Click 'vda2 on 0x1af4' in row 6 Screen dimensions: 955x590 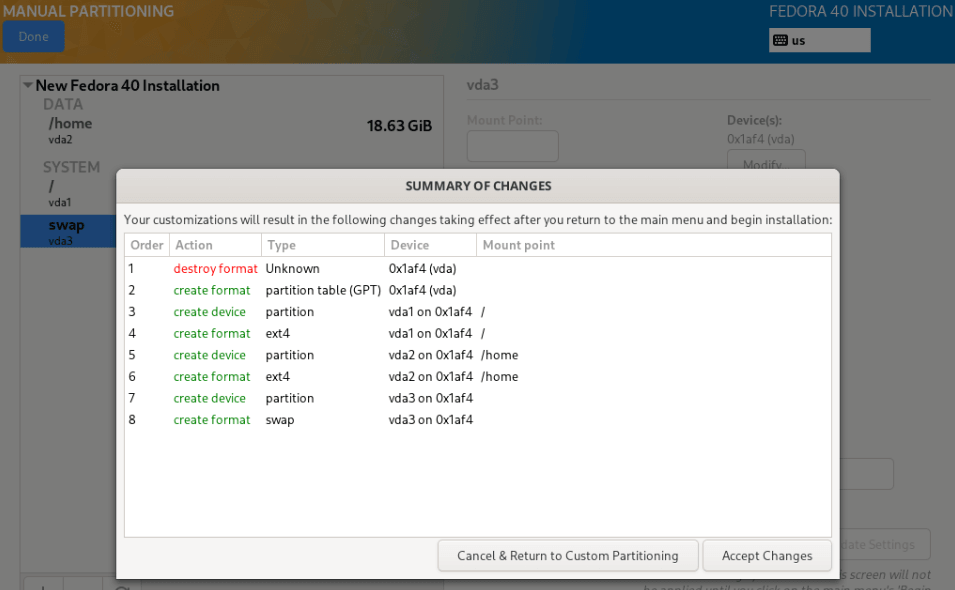click(x=431, y=377)
